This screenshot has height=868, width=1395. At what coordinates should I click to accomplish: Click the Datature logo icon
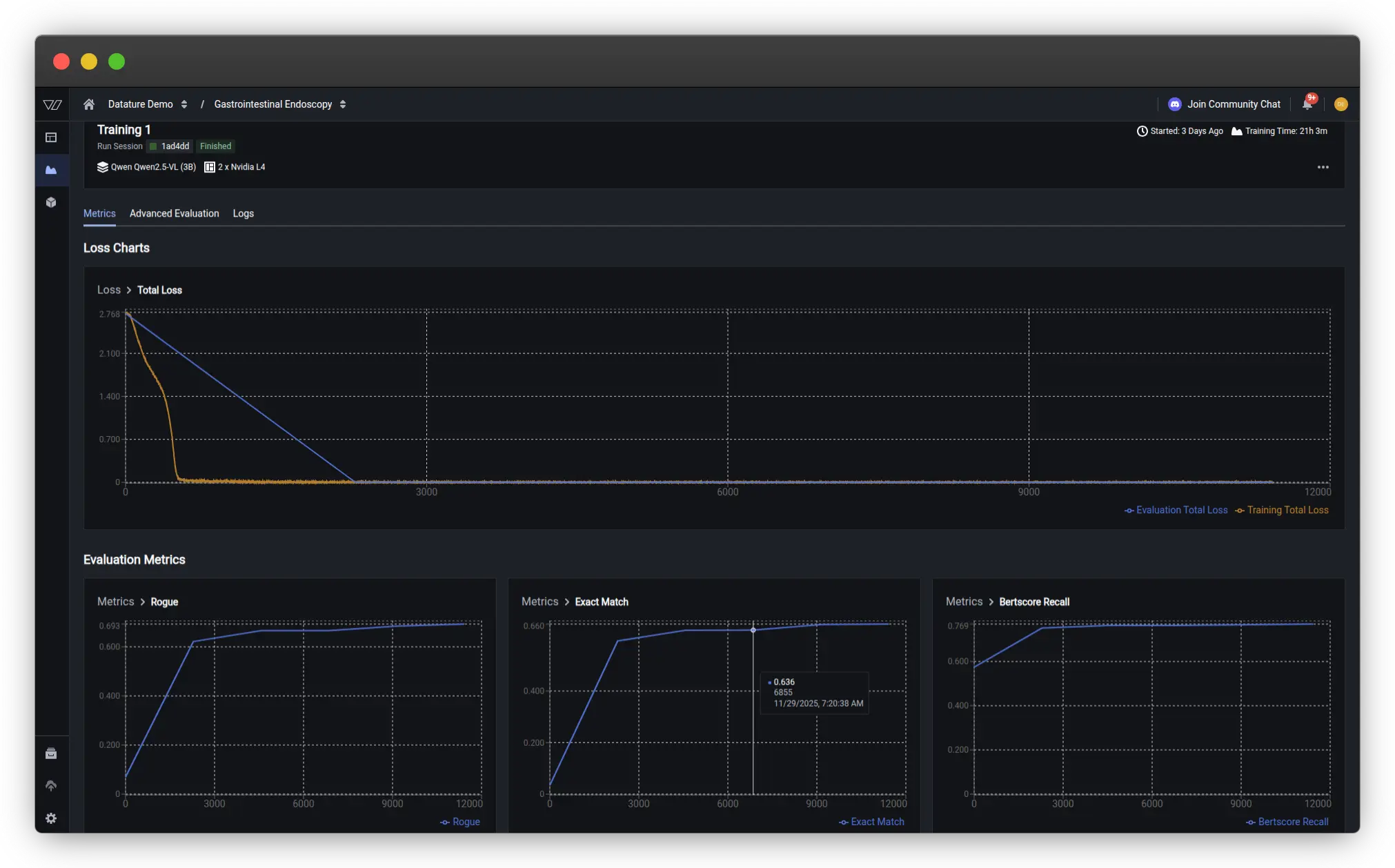(x=52, y=104)
